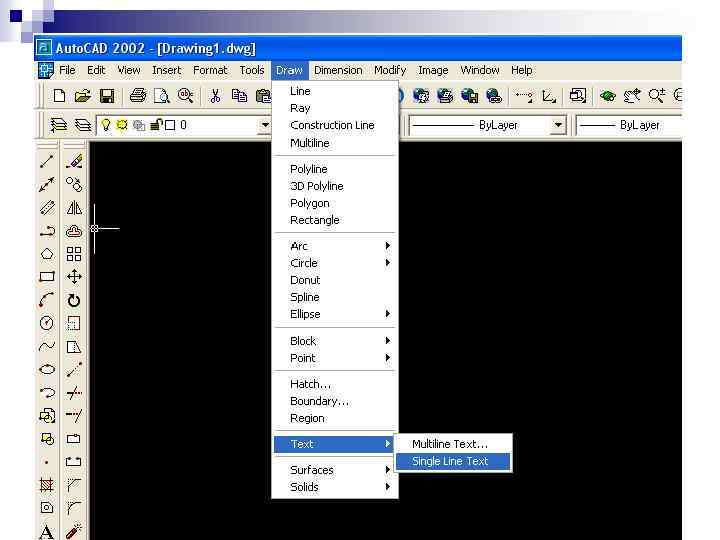Viewport: 720px width, 540px height.
Task: Open the layer list dropdown arrow
Action: pos(265,125)
